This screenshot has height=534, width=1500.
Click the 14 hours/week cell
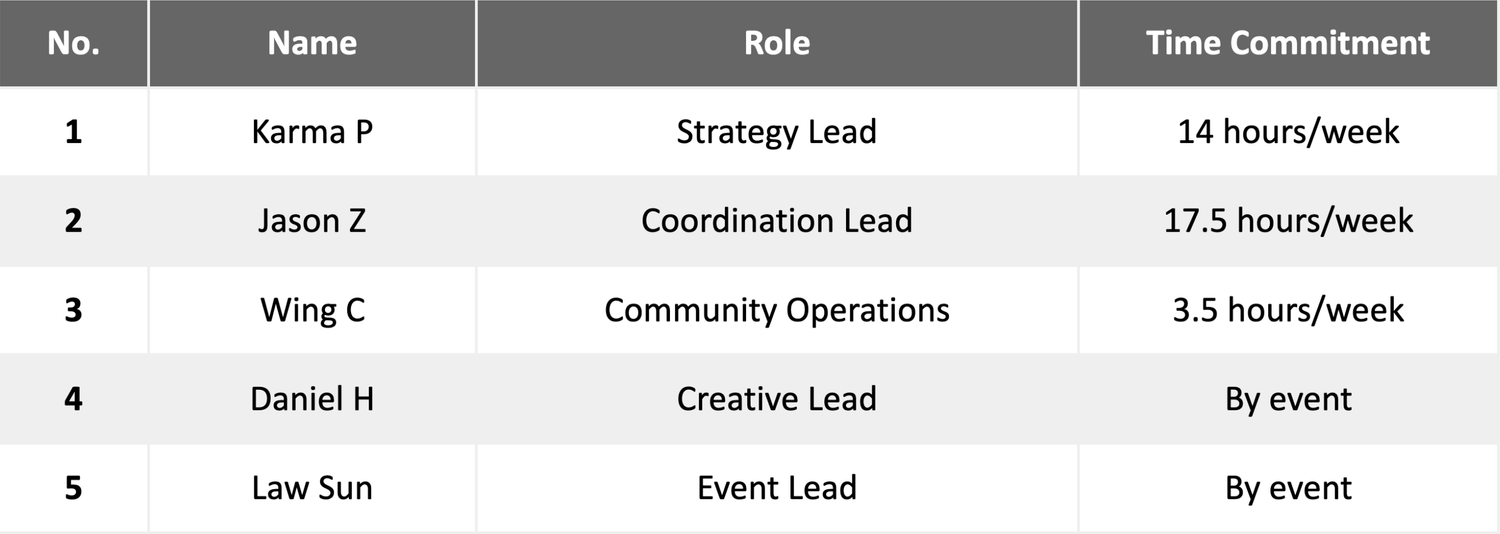tap(1288, 132)
